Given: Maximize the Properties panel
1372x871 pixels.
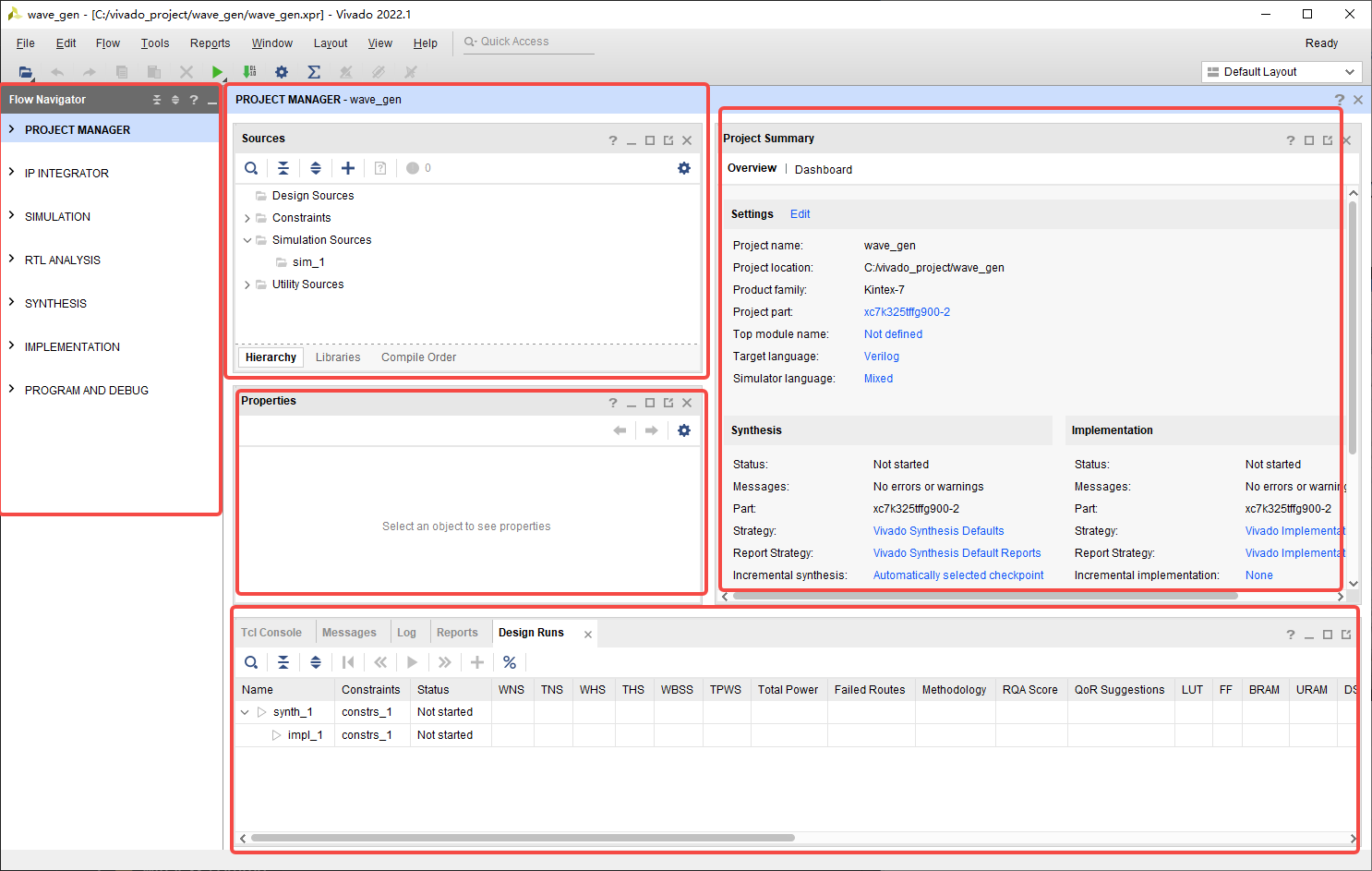Looking at the screenshot, I should point(650,403).
